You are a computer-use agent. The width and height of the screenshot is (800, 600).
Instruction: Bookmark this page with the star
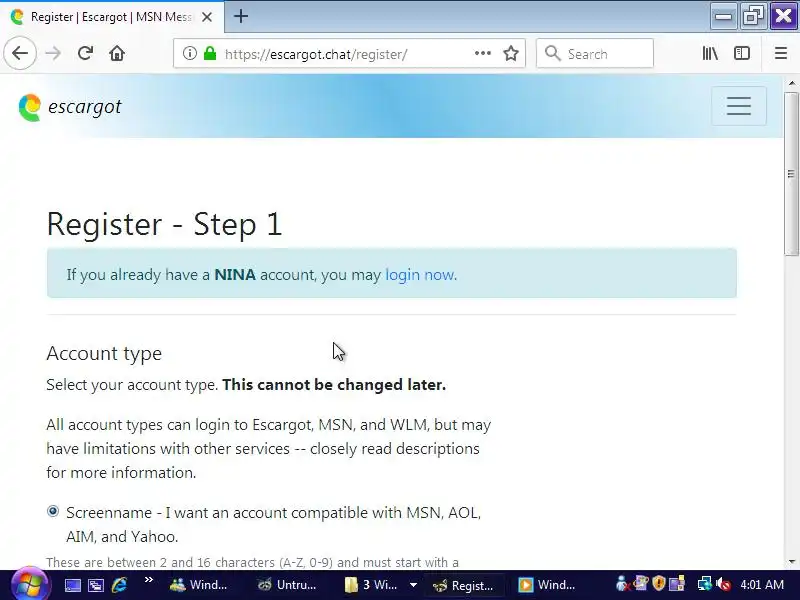point(511,53)
